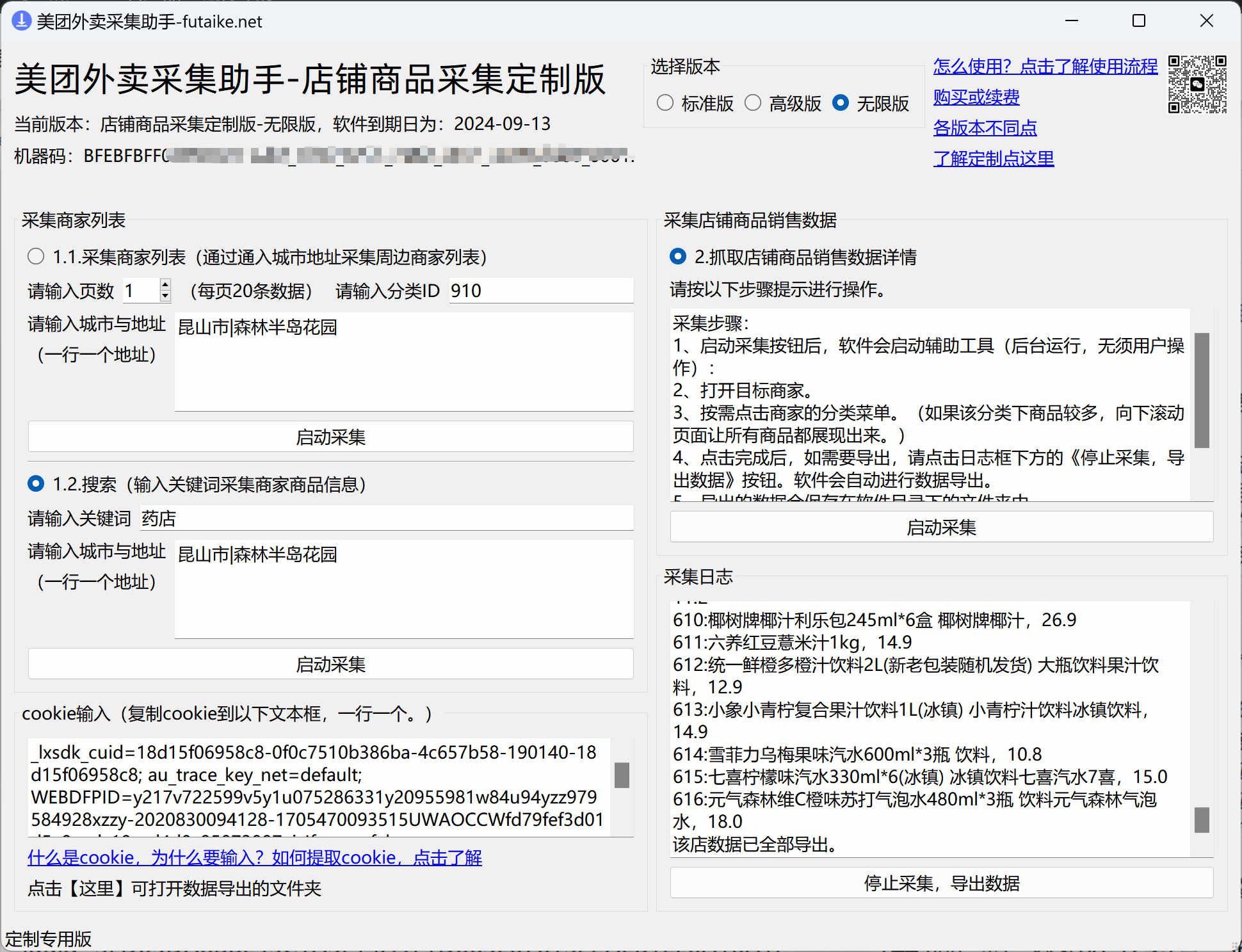
Task: Click the keyword field containing 药店
Action: (386, 518)
